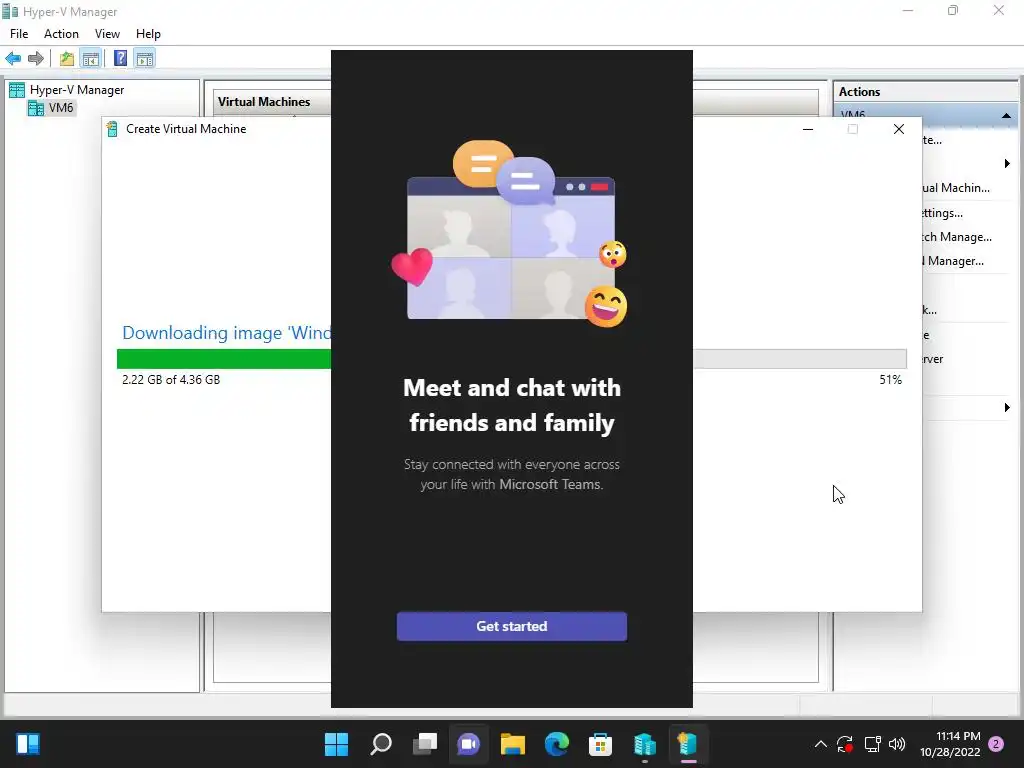Viewport: 1024px width, 768px height.
Task: Open the Help menu
Action: 148,34
